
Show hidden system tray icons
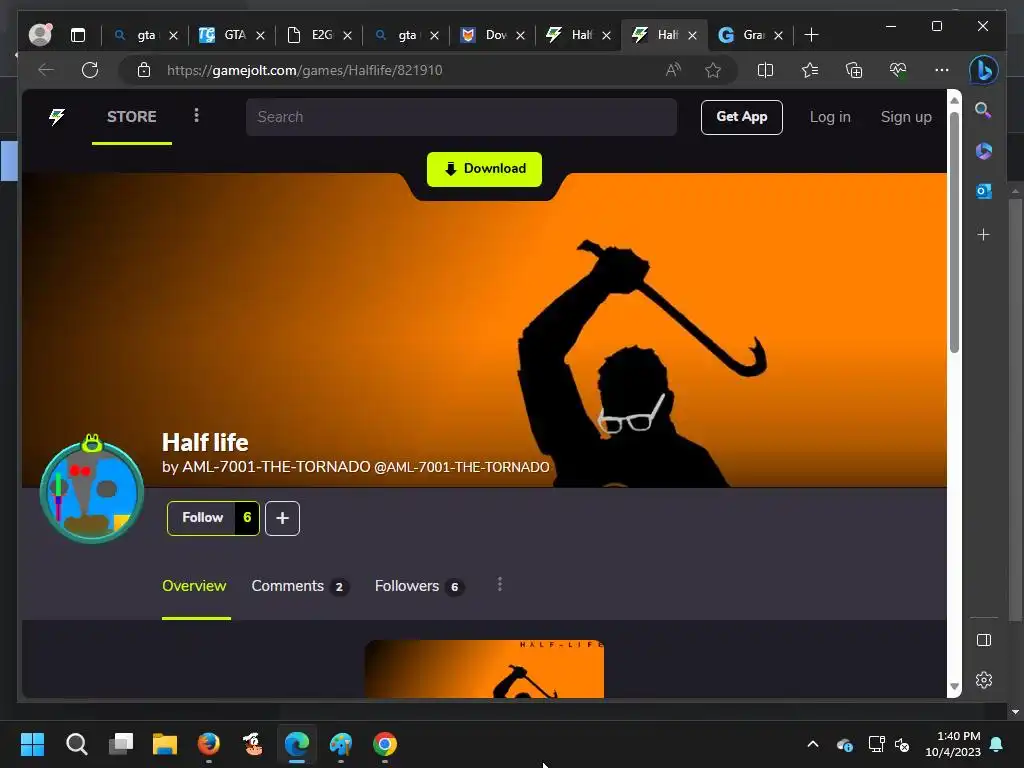[x=813, y=744]
